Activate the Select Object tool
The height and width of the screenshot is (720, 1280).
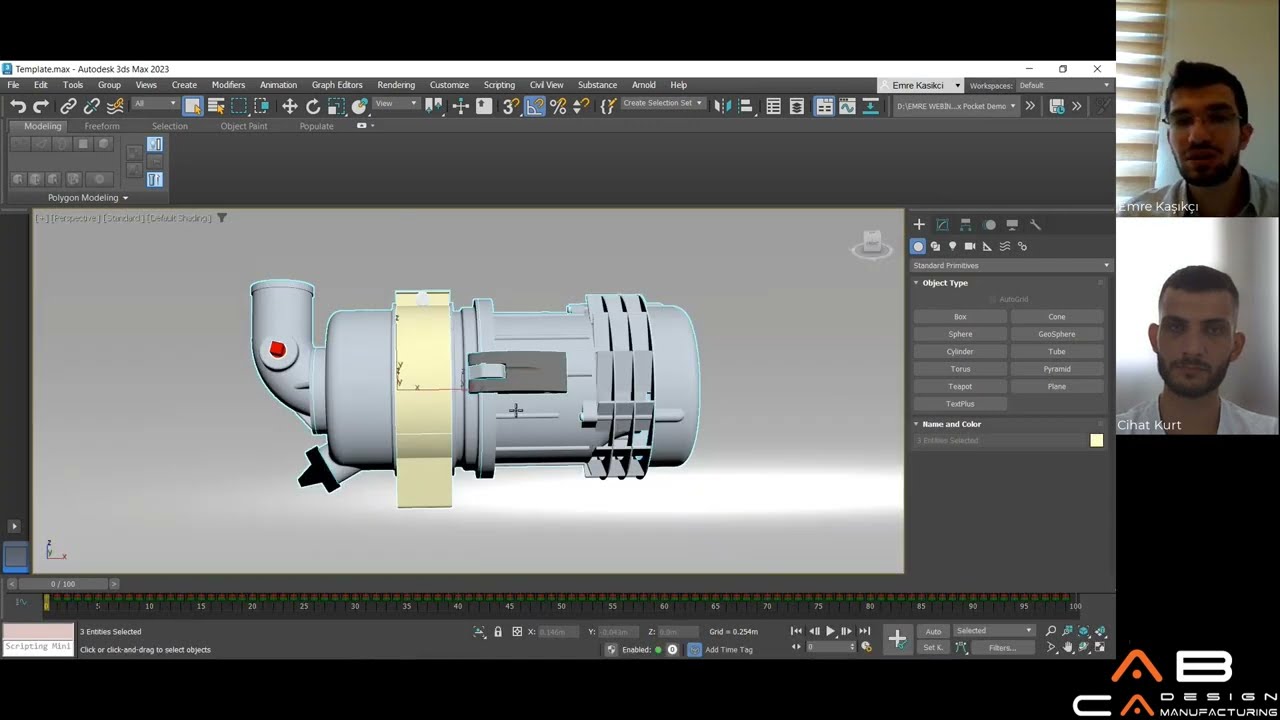click(x=193, y=106)
